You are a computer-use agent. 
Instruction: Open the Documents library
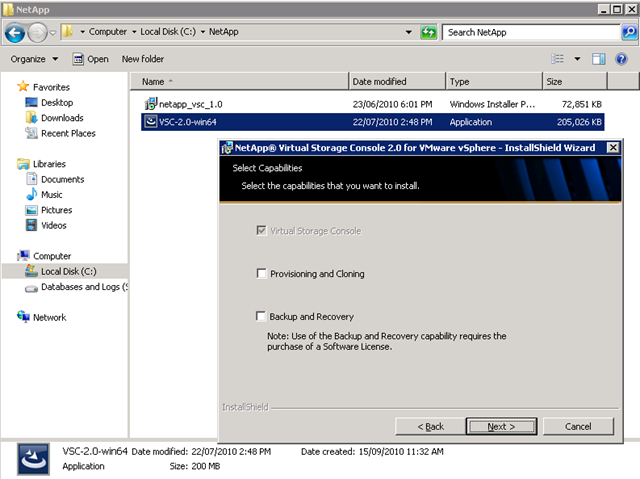(x=62, y=180)
